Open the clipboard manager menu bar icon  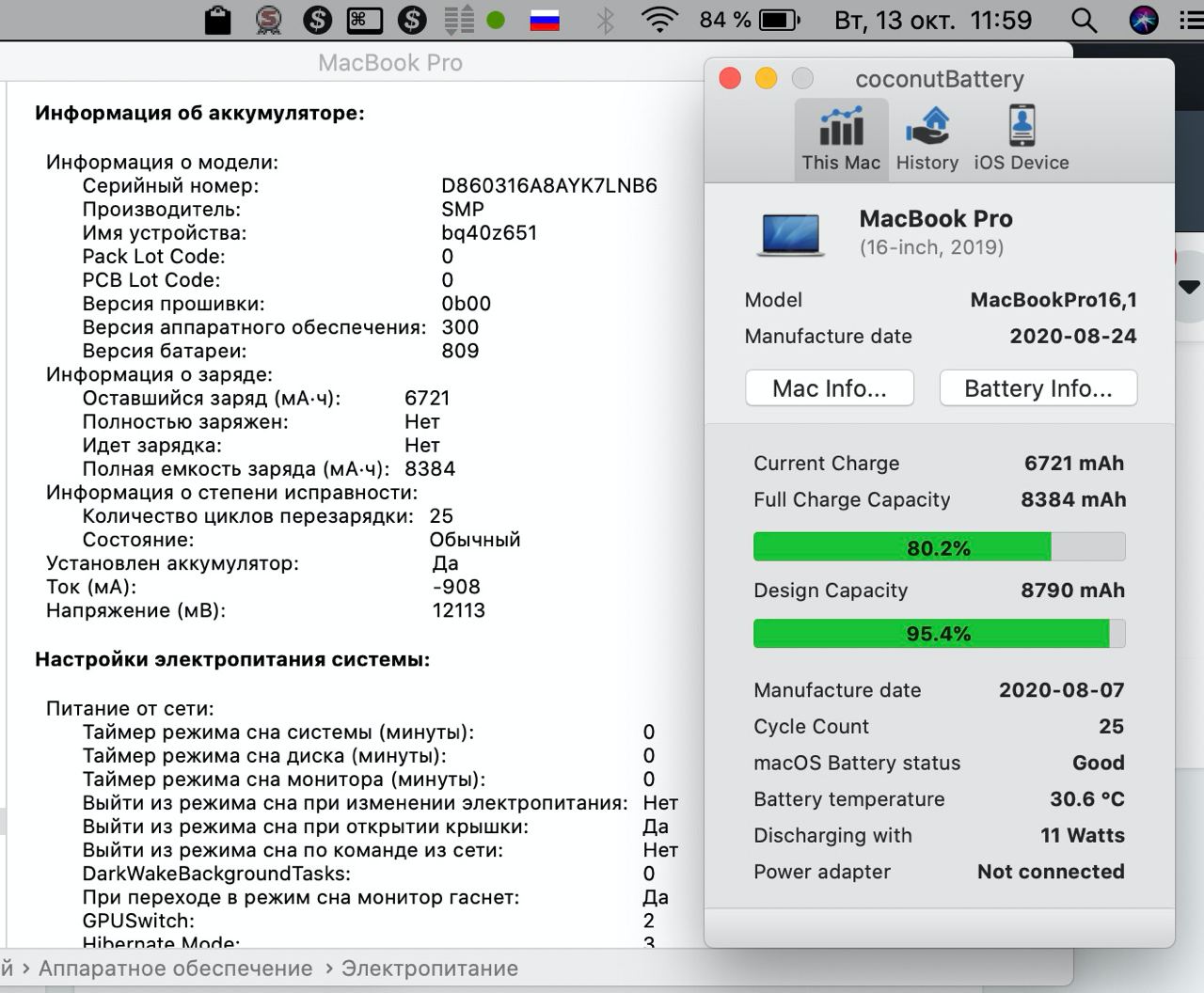tap(218, 20)
